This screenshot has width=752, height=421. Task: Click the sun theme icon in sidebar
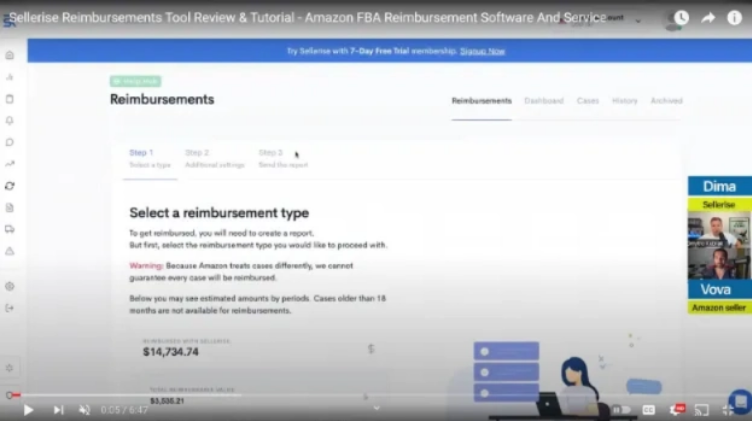pos(10,368)
